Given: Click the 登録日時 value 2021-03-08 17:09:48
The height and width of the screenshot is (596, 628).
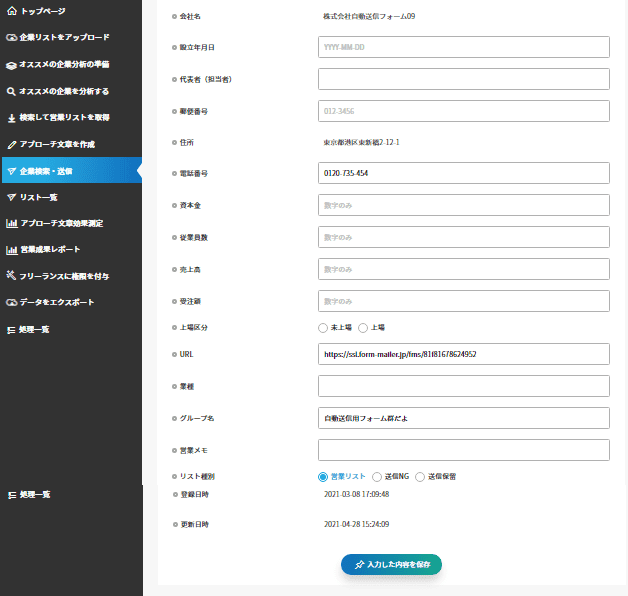Looking at the screenshot, I should tap(356, 494).
